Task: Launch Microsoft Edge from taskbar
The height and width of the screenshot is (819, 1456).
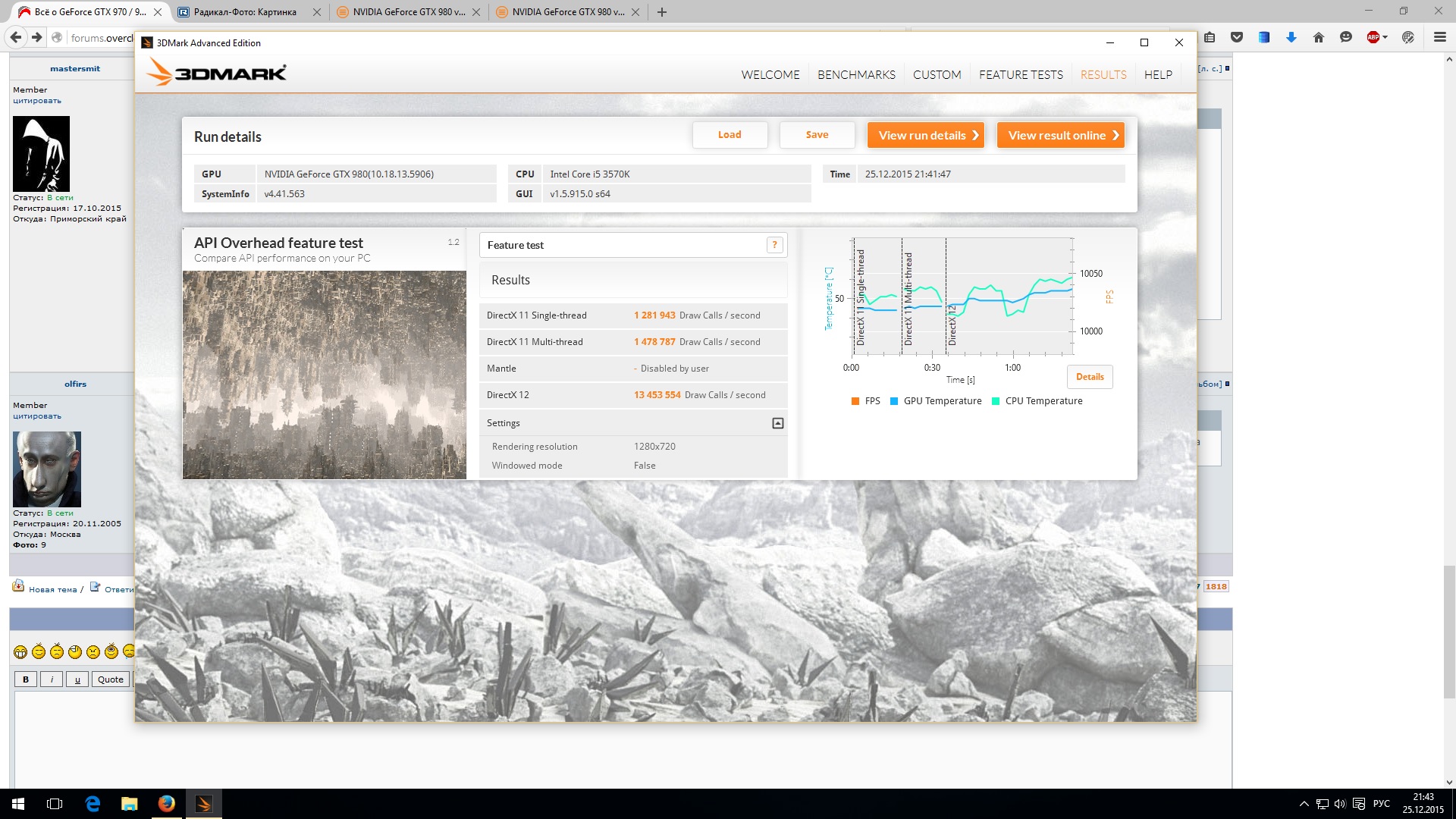Action: tap(93, 804)
